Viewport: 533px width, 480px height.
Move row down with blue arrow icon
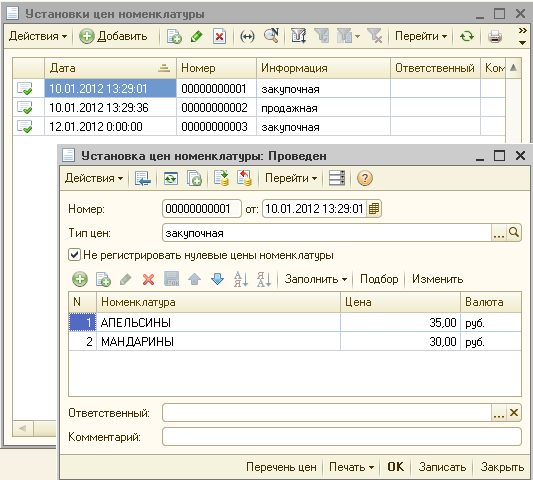[218, 279]
